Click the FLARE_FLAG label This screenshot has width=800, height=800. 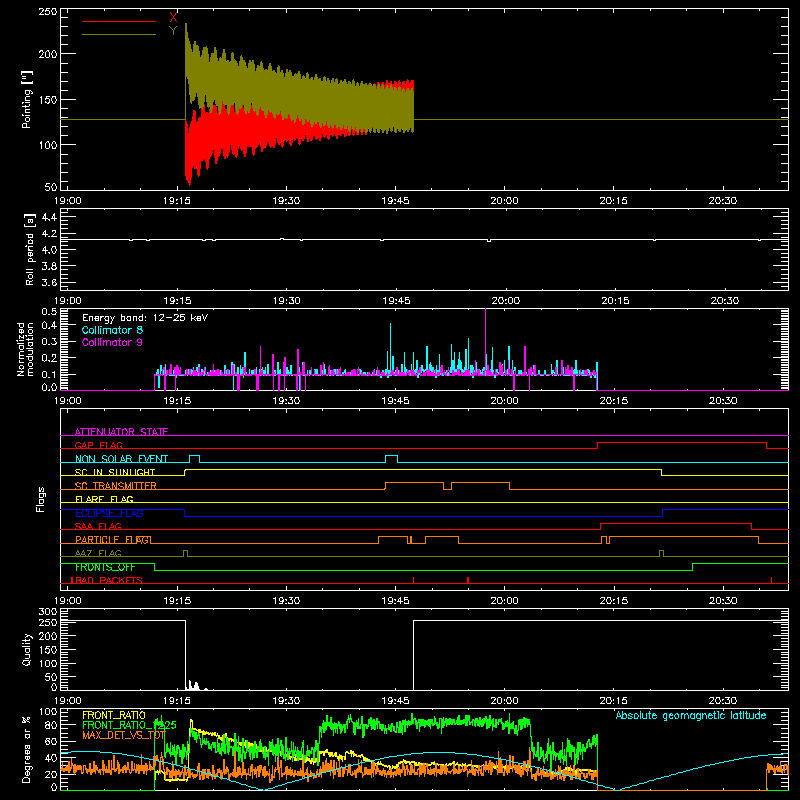pos(104,499)
